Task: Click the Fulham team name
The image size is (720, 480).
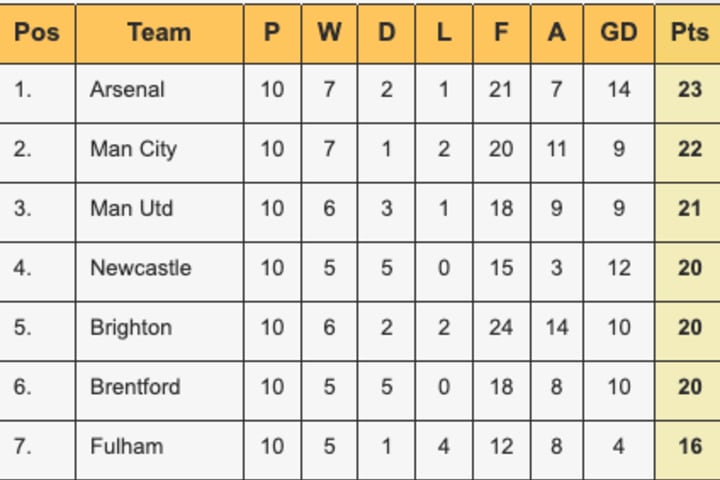Action: 126,446
